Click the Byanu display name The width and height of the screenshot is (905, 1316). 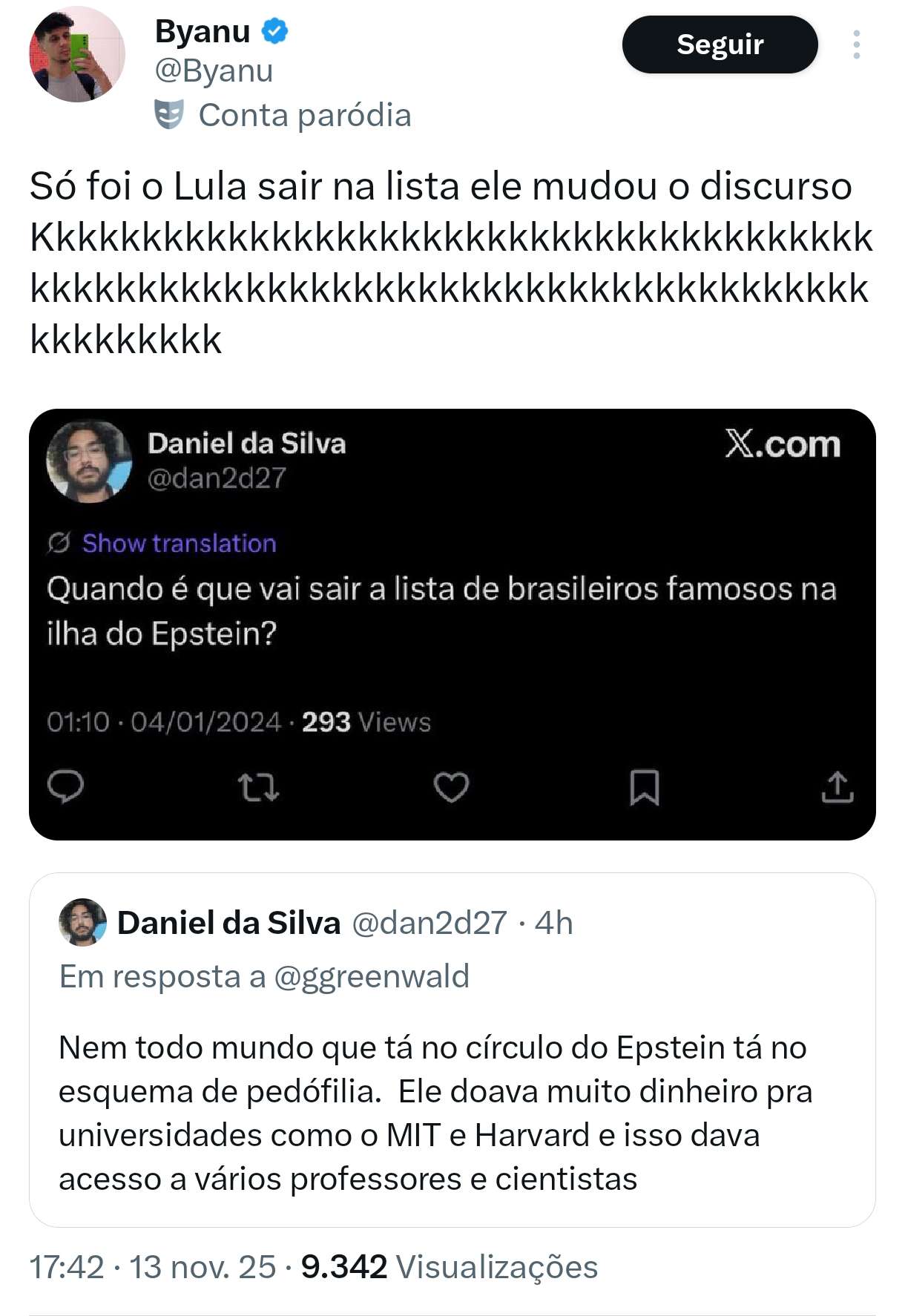click(202, 31)
